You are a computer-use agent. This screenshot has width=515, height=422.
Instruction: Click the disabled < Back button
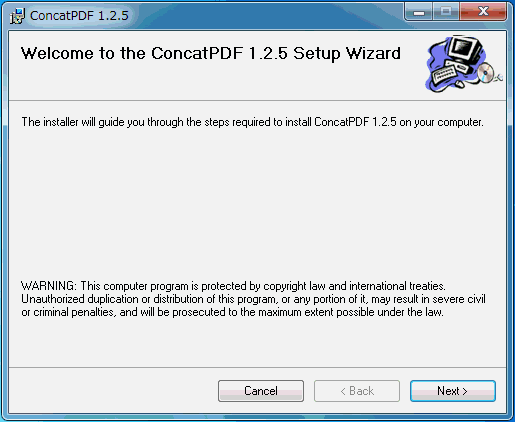[357, 391]
